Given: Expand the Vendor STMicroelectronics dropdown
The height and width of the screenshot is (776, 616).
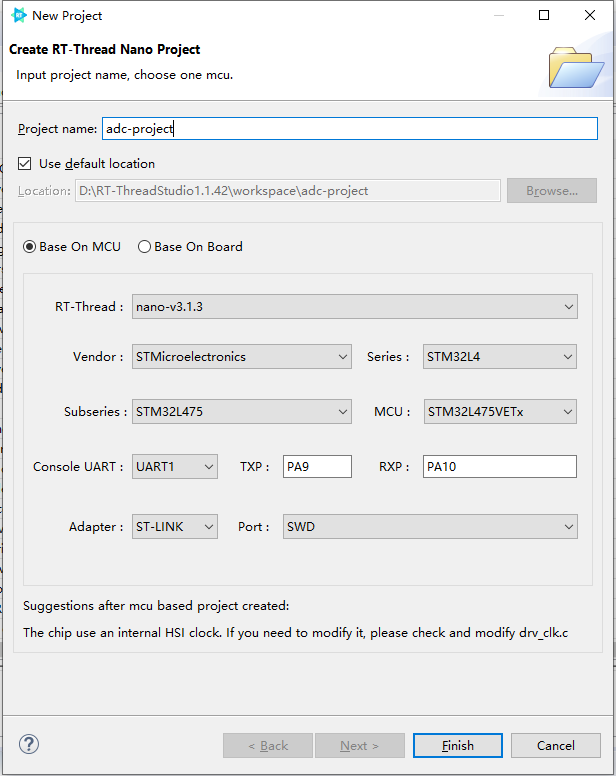Looking at the screenshot, I should point(241,357).
